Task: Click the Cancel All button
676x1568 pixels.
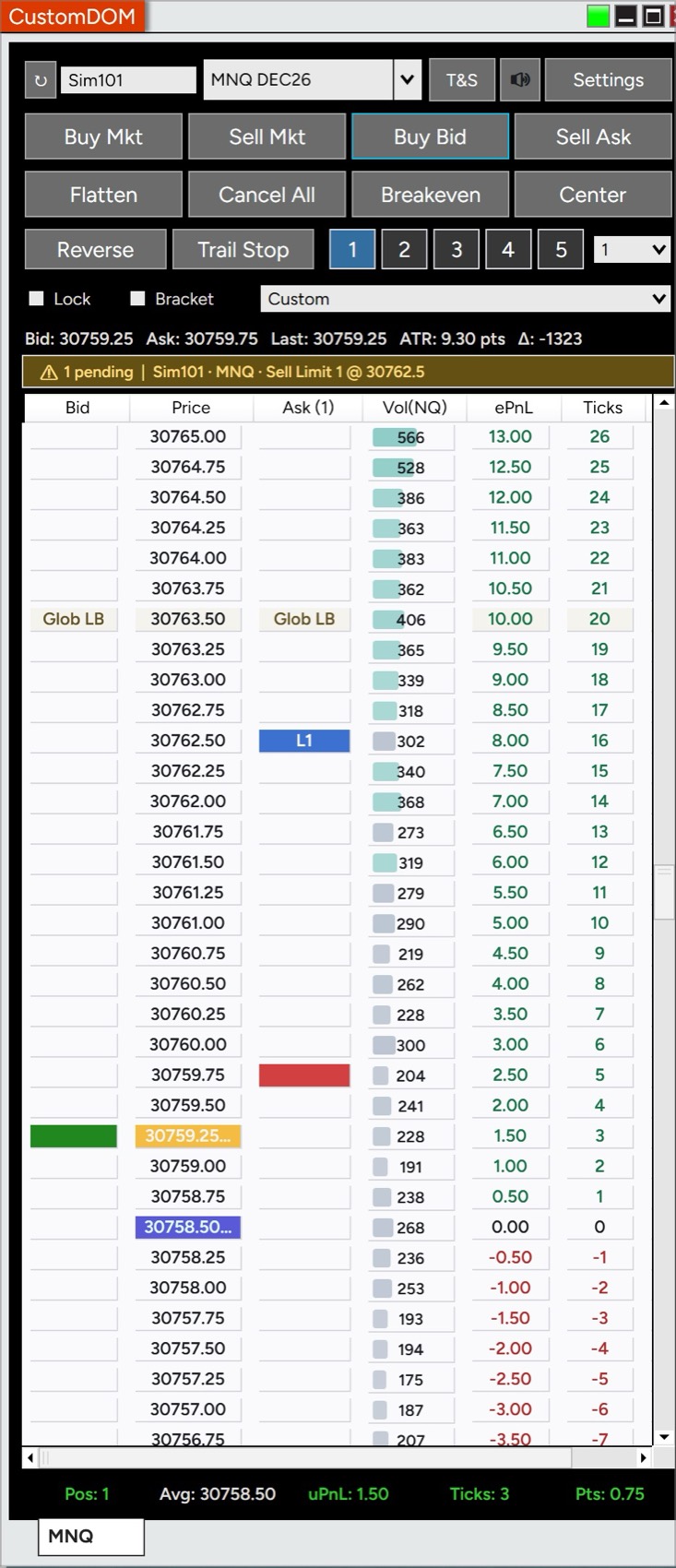Action: pyautogui.click(x=267, y=195)
